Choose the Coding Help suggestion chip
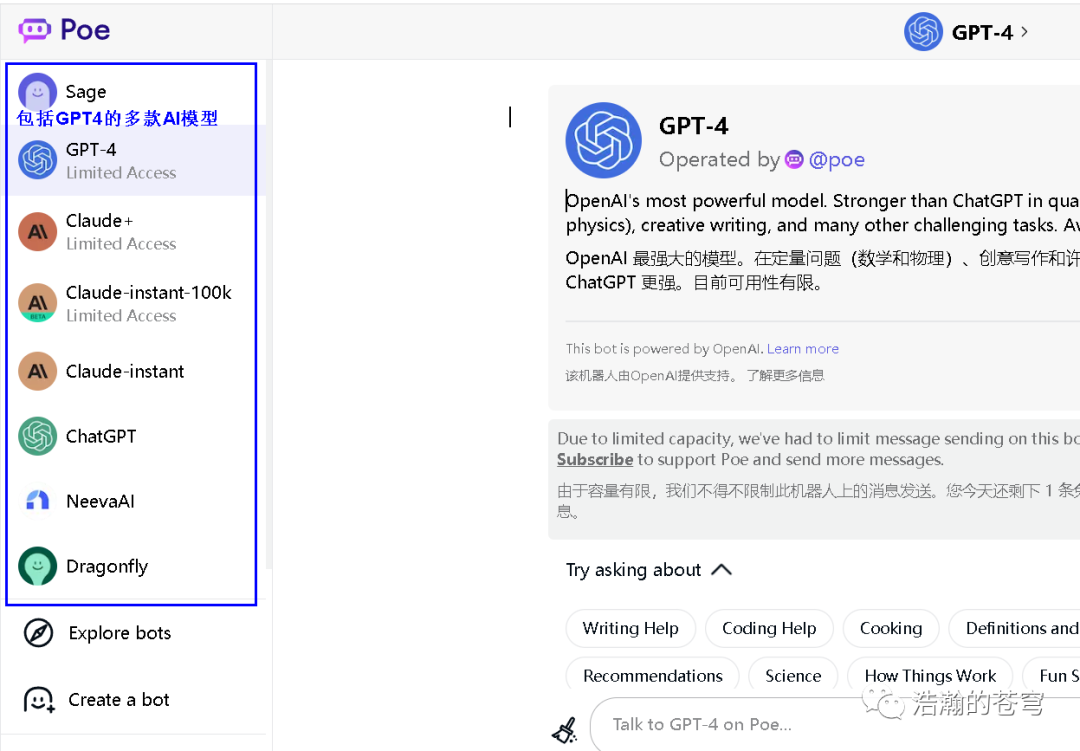This screenshot has width=1080, height=751. click(769, 628)
